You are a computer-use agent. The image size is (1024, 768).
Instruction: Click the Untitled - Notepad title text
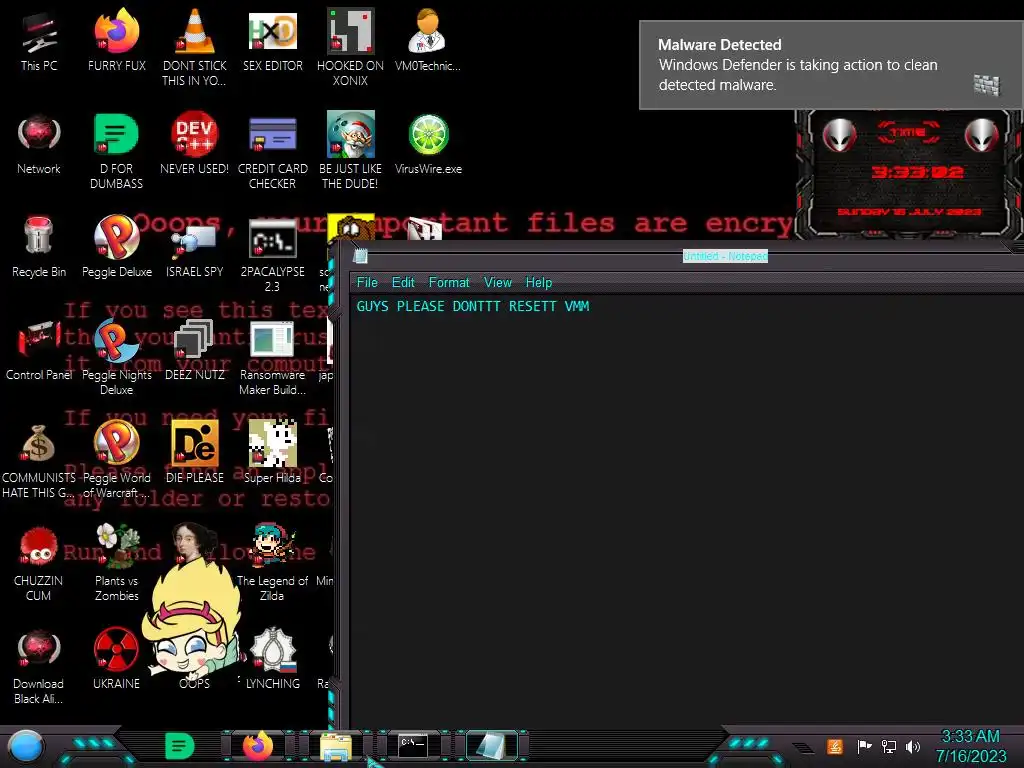click(725, 256)
